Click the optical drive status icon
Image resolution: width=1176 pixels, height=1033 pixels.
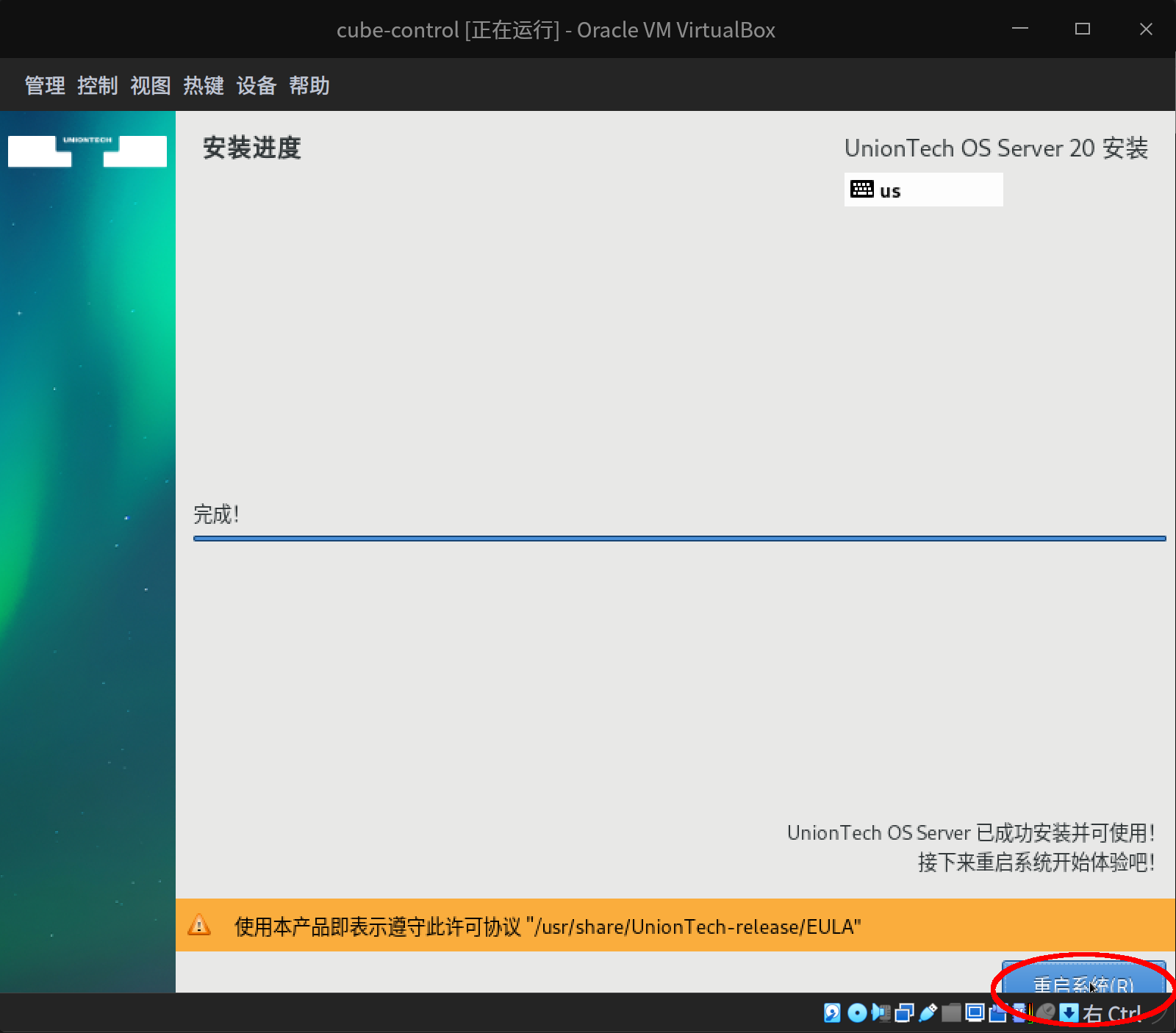click(856, 1013)
